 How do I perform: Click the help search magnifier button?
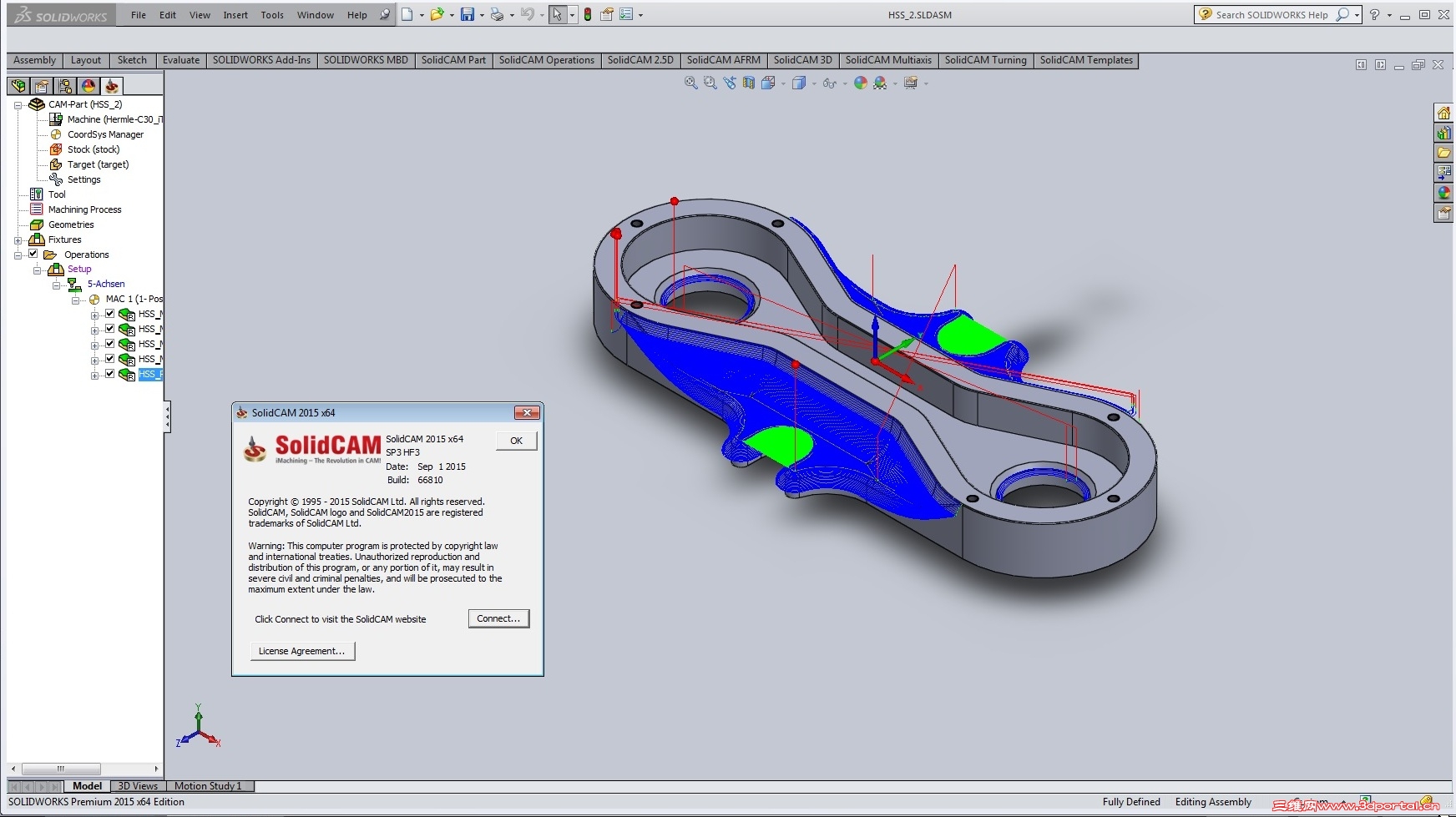(1342, 15)
